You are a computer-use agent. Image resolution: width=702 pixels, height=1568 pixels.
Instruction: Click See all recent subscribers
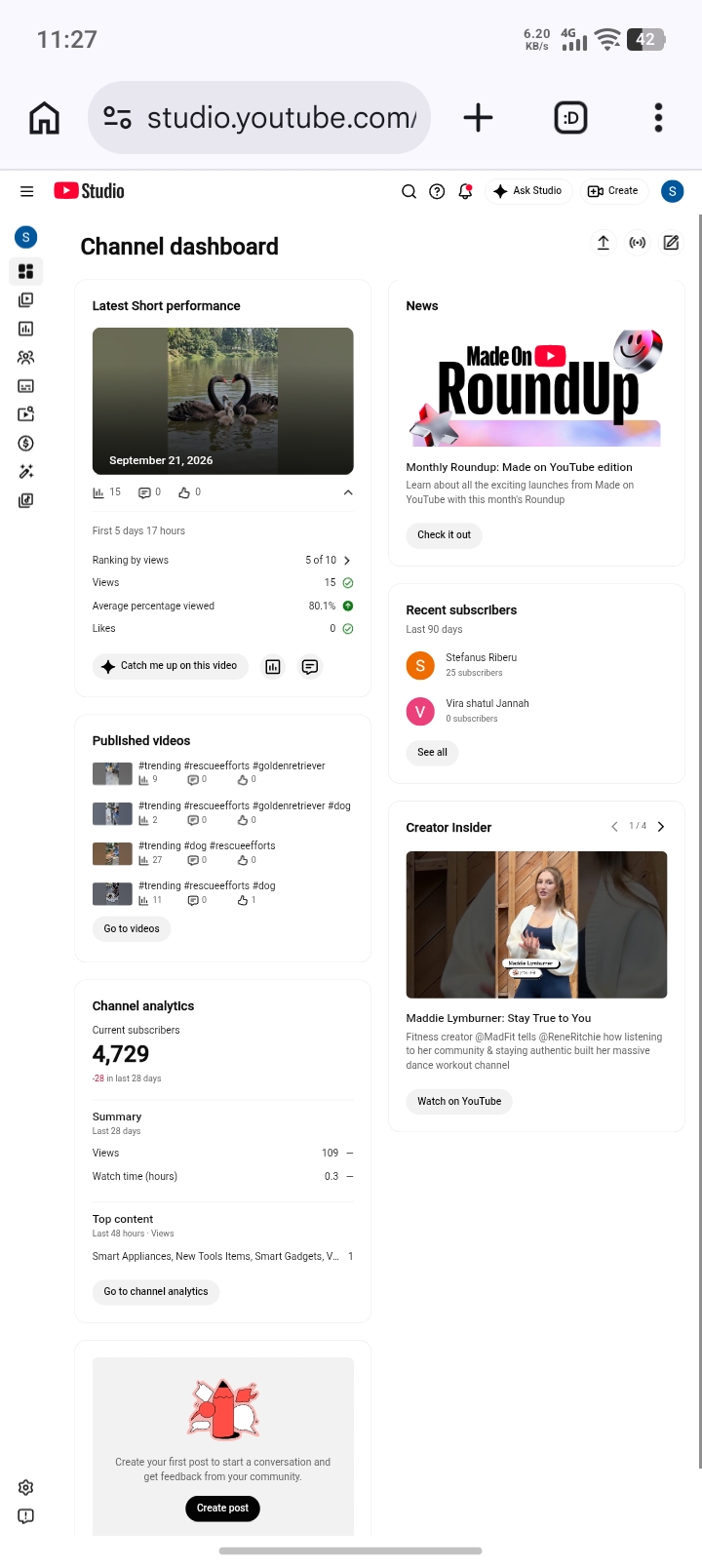coord(433,753)
